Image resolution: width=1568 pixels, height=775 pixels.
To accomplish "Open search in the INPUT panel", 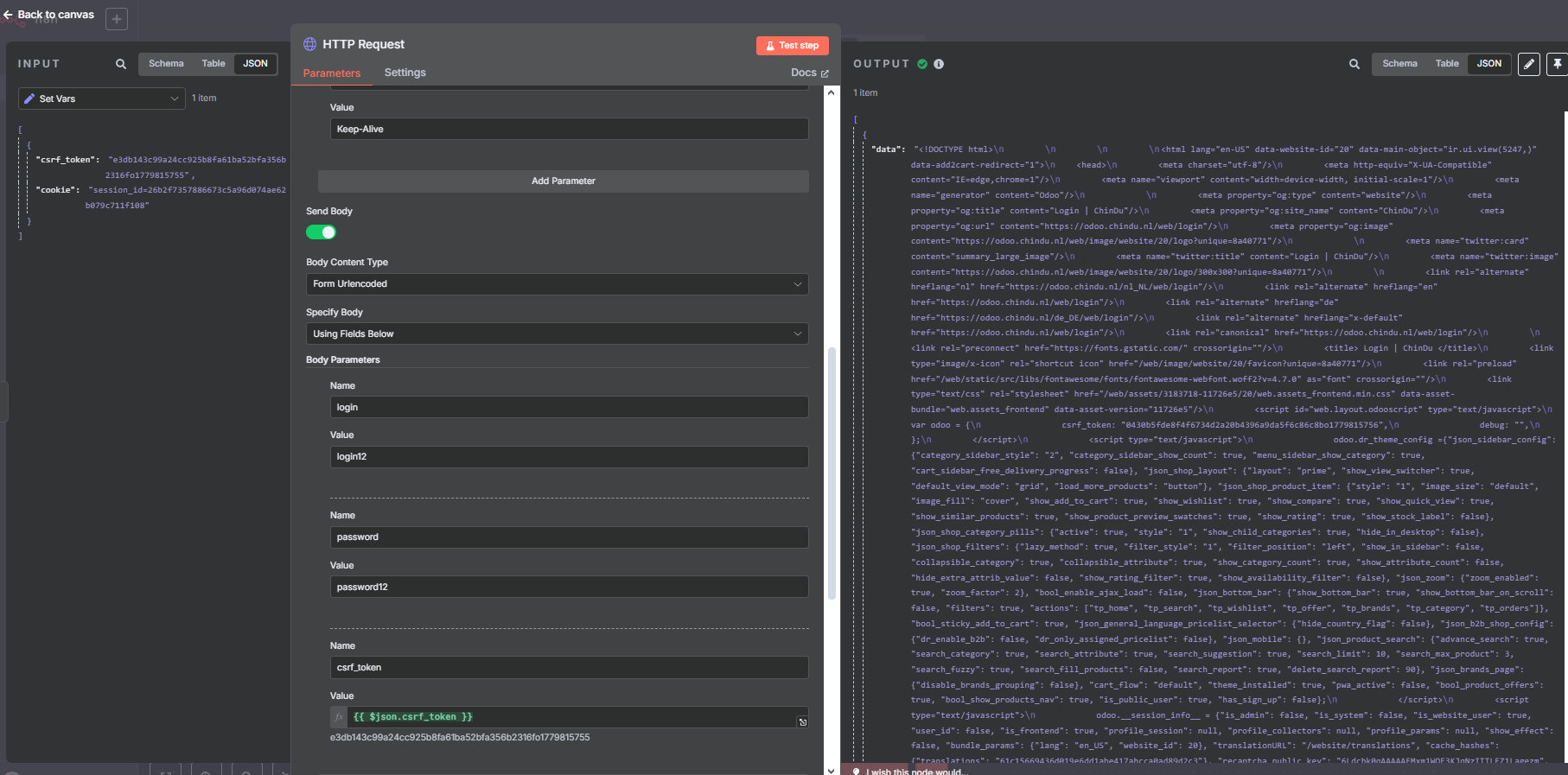I will tap(121, 64).
